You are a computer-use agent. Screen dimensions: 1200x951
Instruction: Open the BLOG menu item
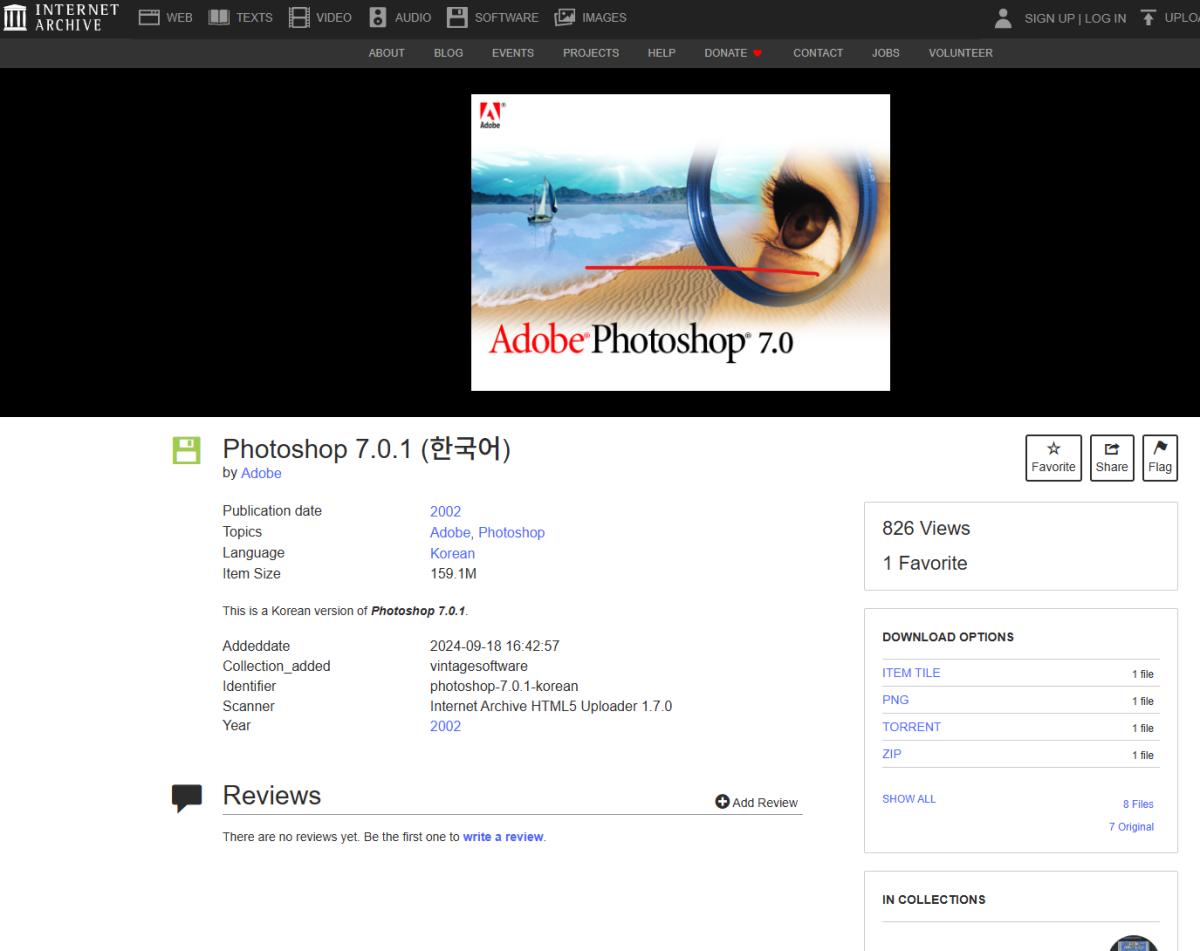tap(448, 53)
